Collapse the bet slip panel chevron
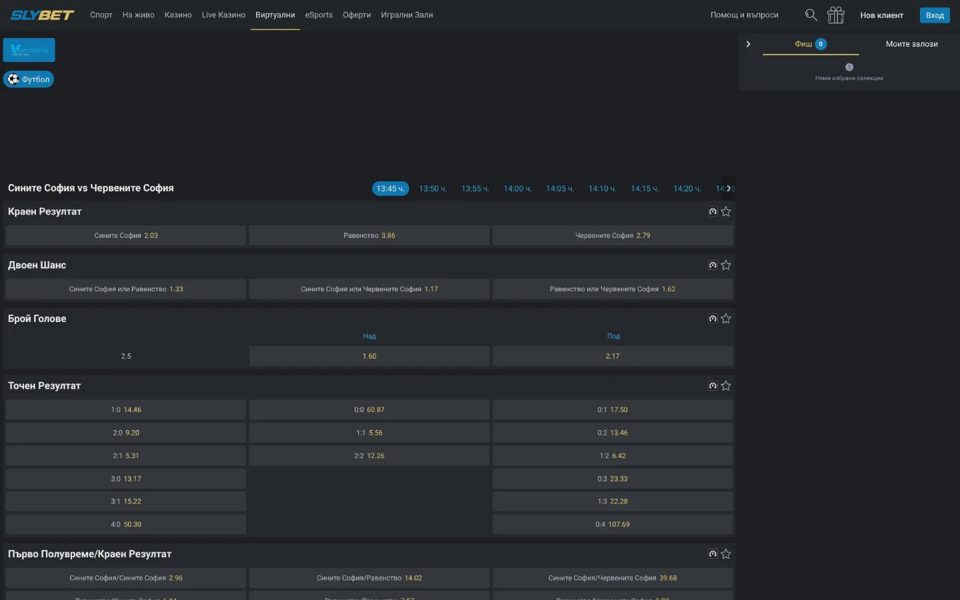Screen dimensions: 960x600 coord(748,44)
